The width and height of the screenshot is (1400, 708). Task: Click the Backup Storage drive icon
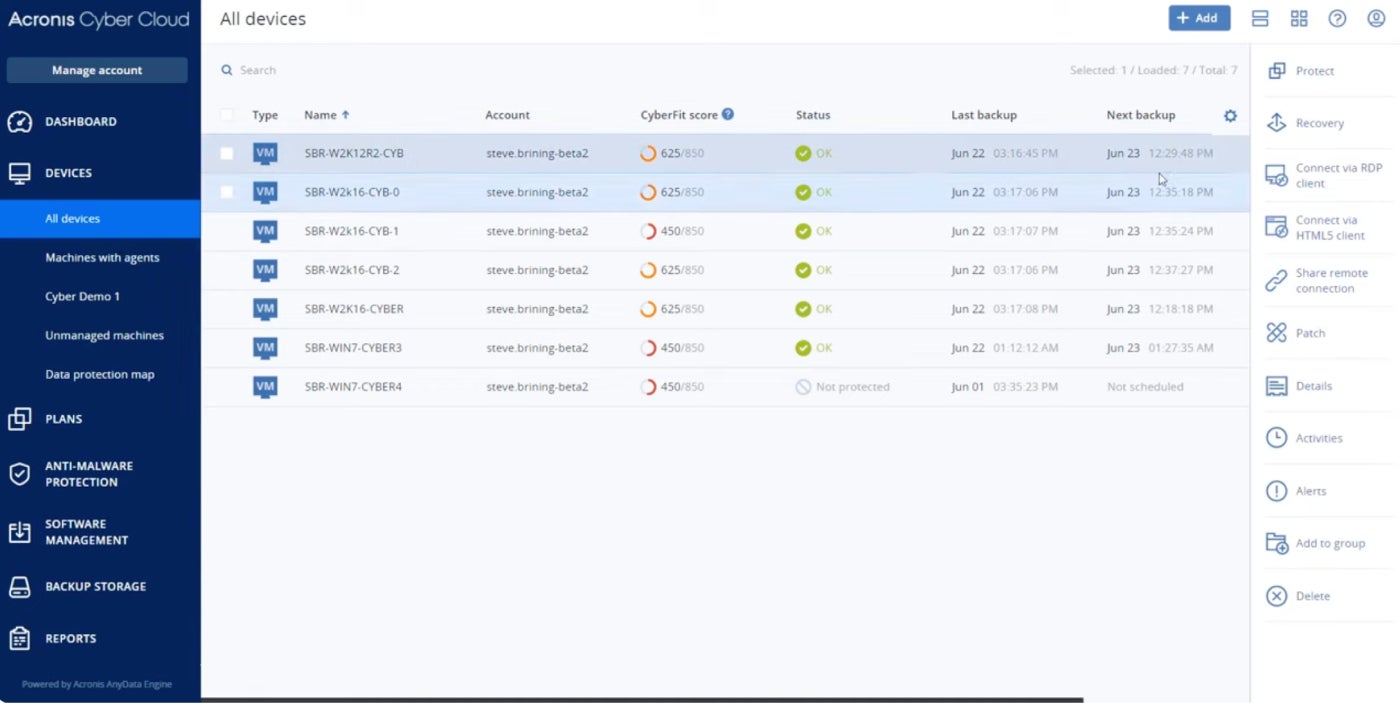point(20,587)
